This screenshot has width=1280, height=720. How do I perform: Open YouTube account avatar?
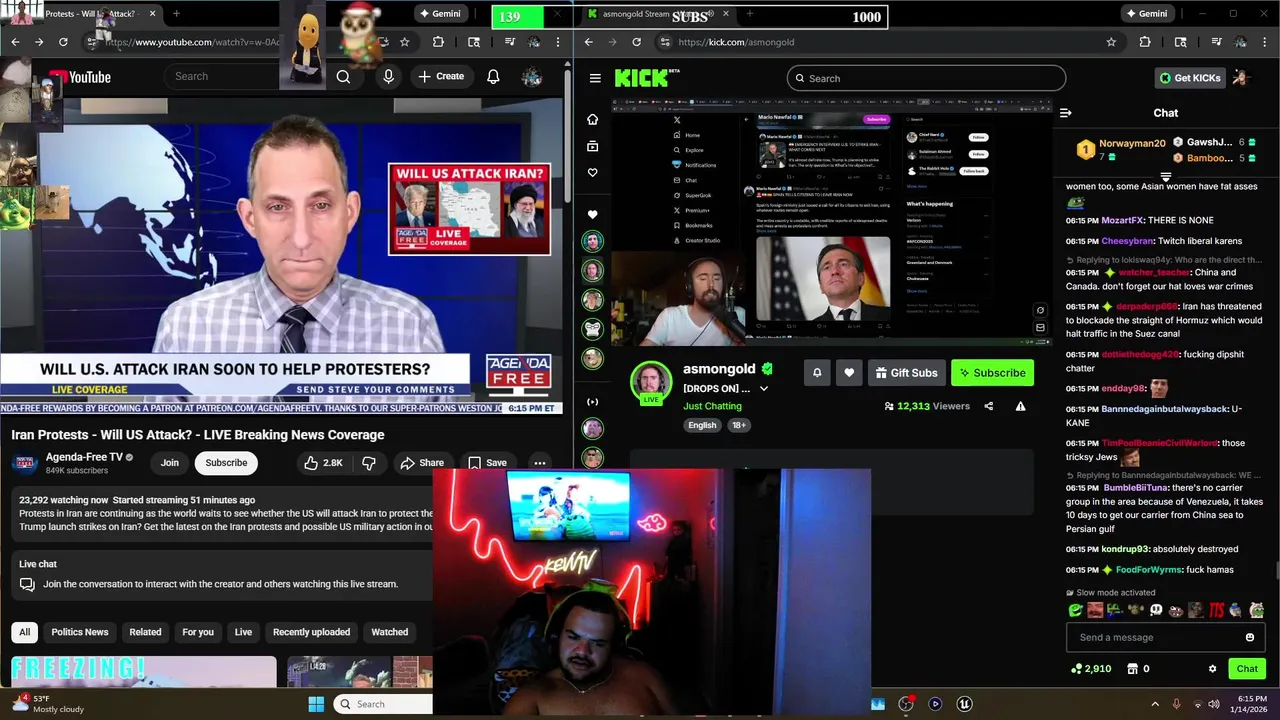(x=532, y=77)
